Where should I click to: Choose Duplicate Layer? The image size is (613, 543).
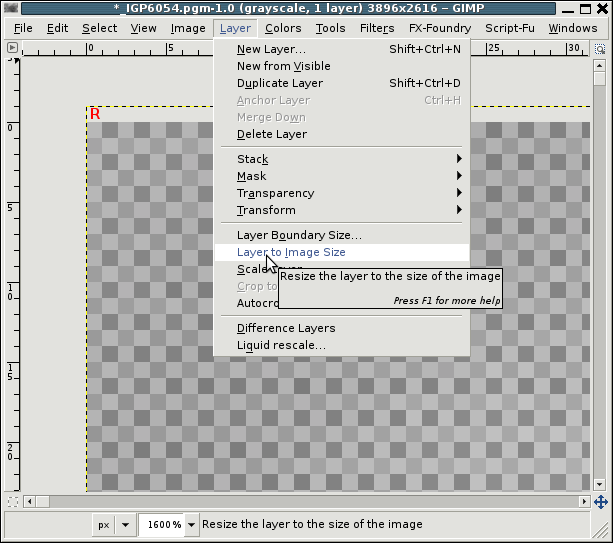tap(342, 83)
